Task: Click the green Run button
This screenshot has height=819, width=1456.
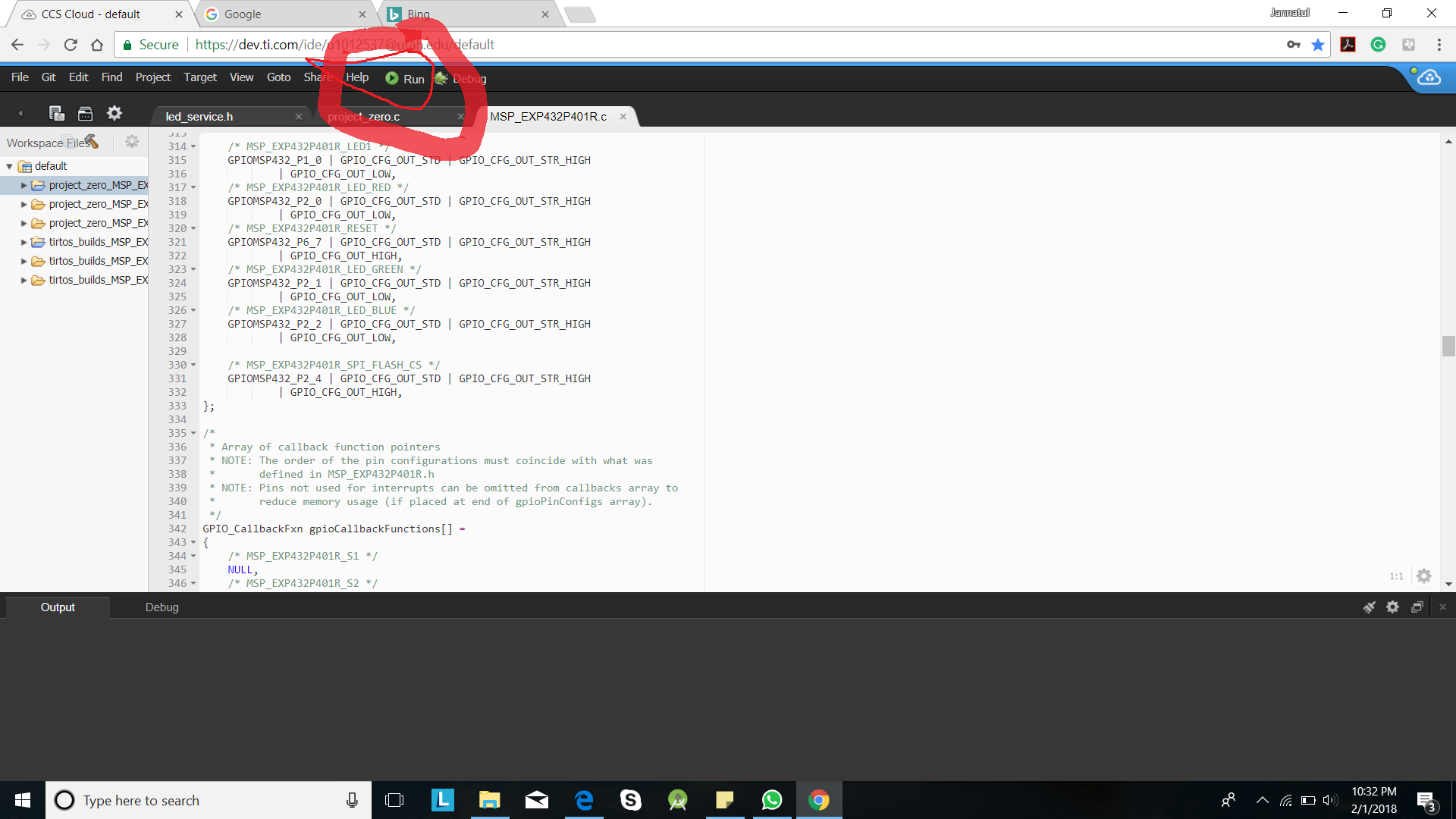Action: pos(404,79)
